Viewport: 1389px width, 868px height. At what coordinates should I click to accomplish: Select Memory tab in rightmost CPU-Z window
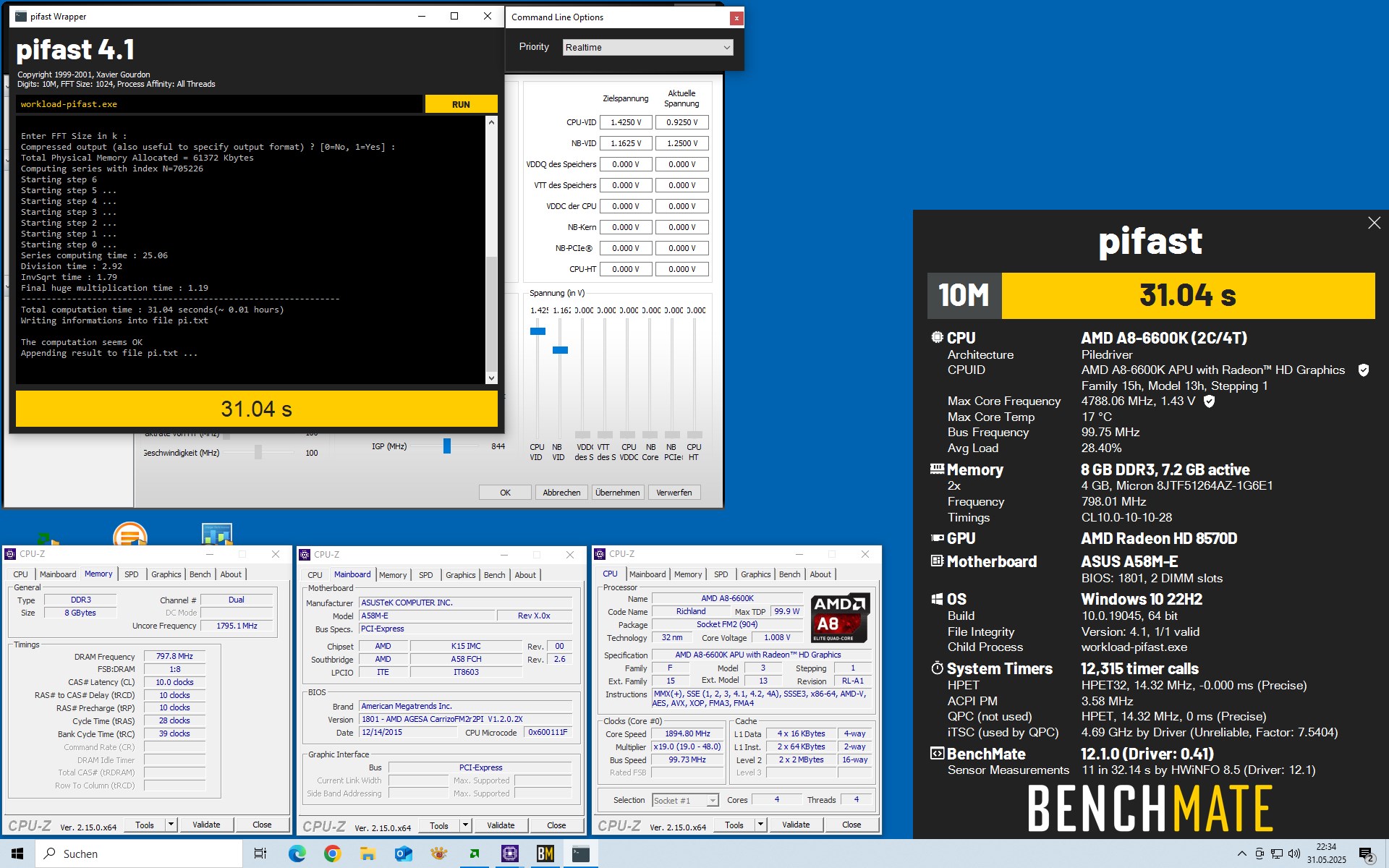click(x=688, y=574)
